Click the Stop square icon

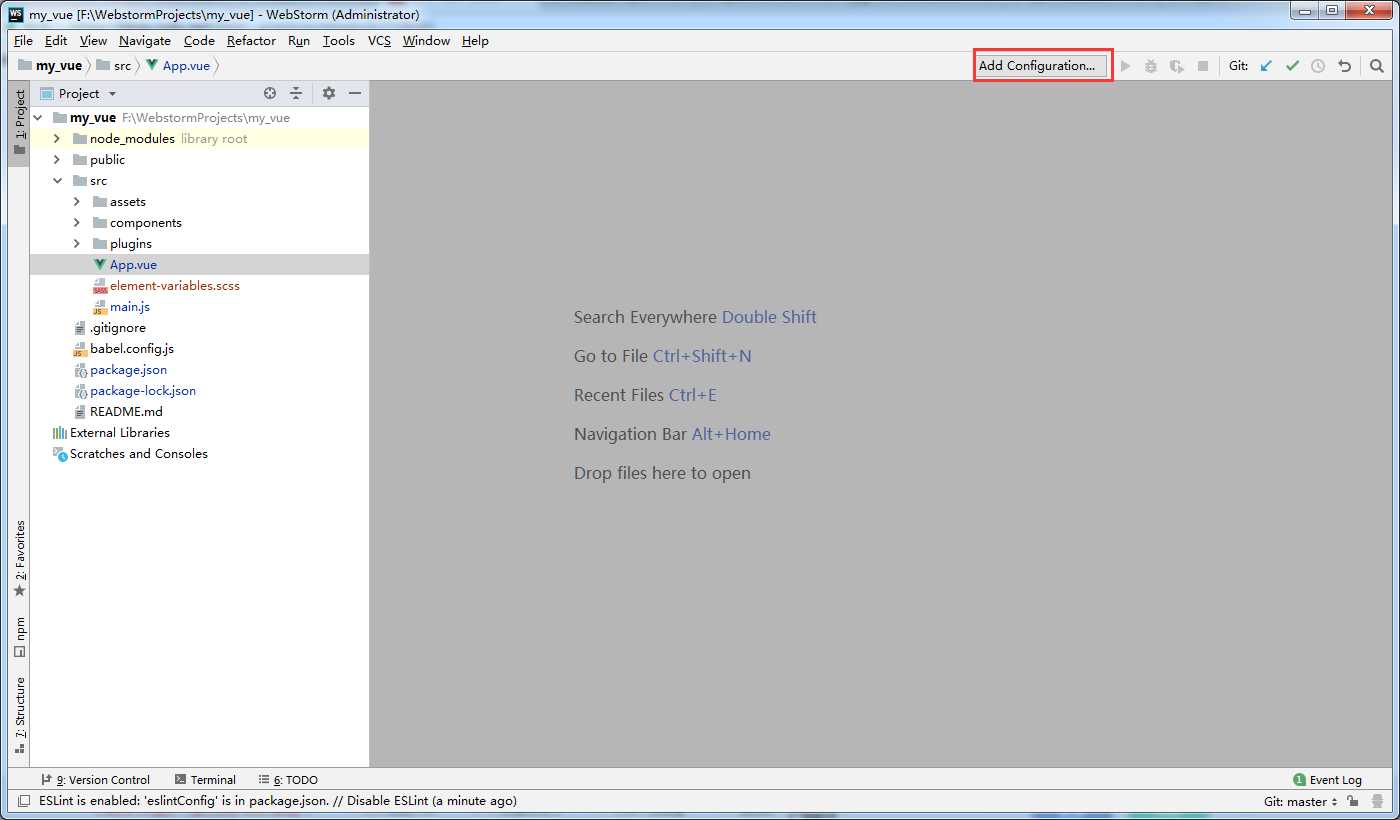tap(1203, 66)
